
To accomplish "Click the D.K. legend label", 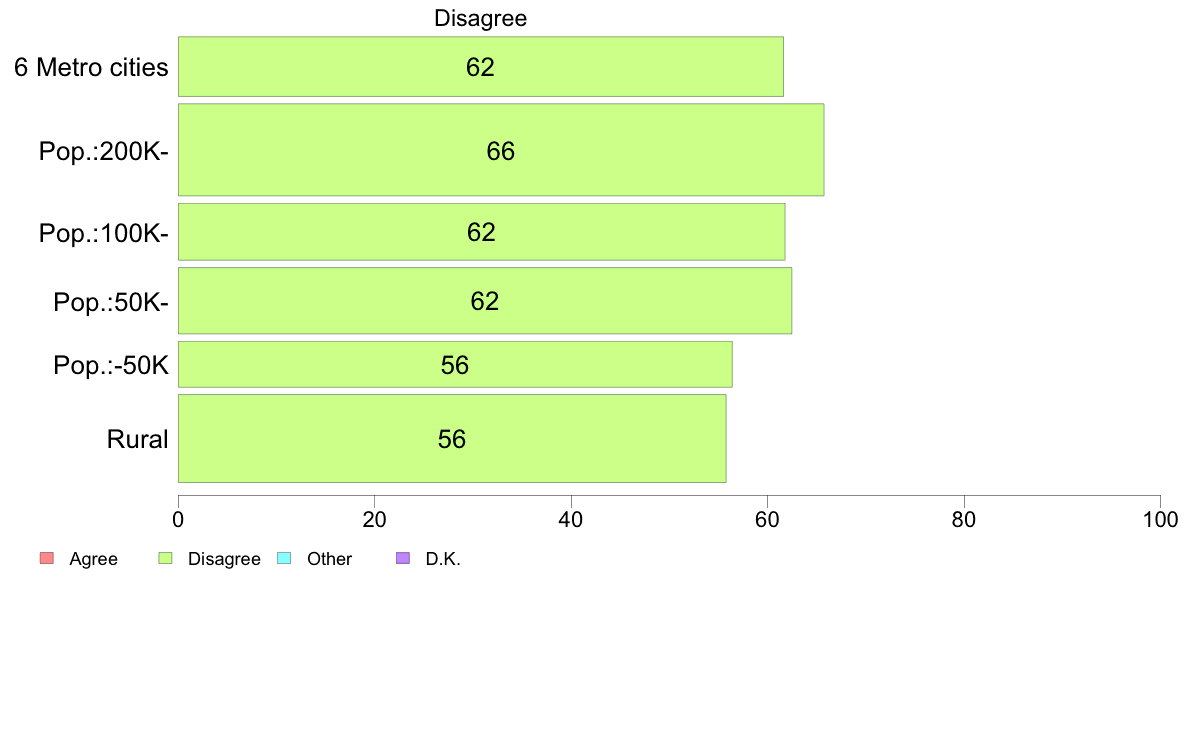I will [443, 559].
